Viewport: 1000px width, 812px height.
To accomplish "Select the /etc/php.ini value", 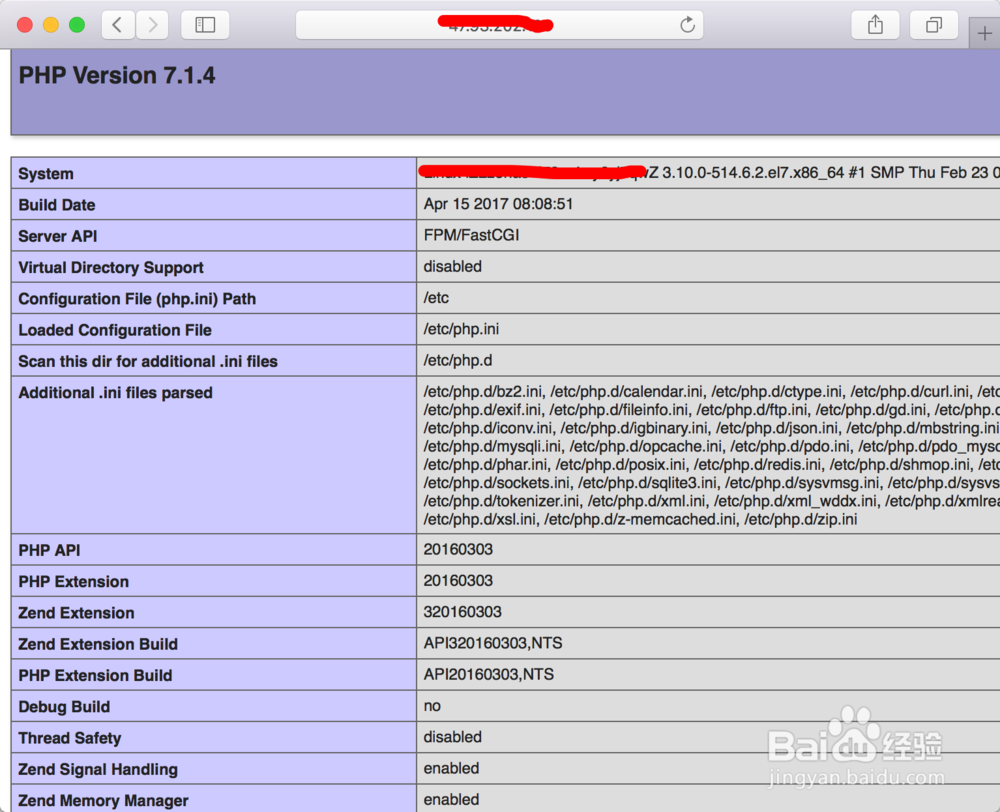I will point(461,329).
